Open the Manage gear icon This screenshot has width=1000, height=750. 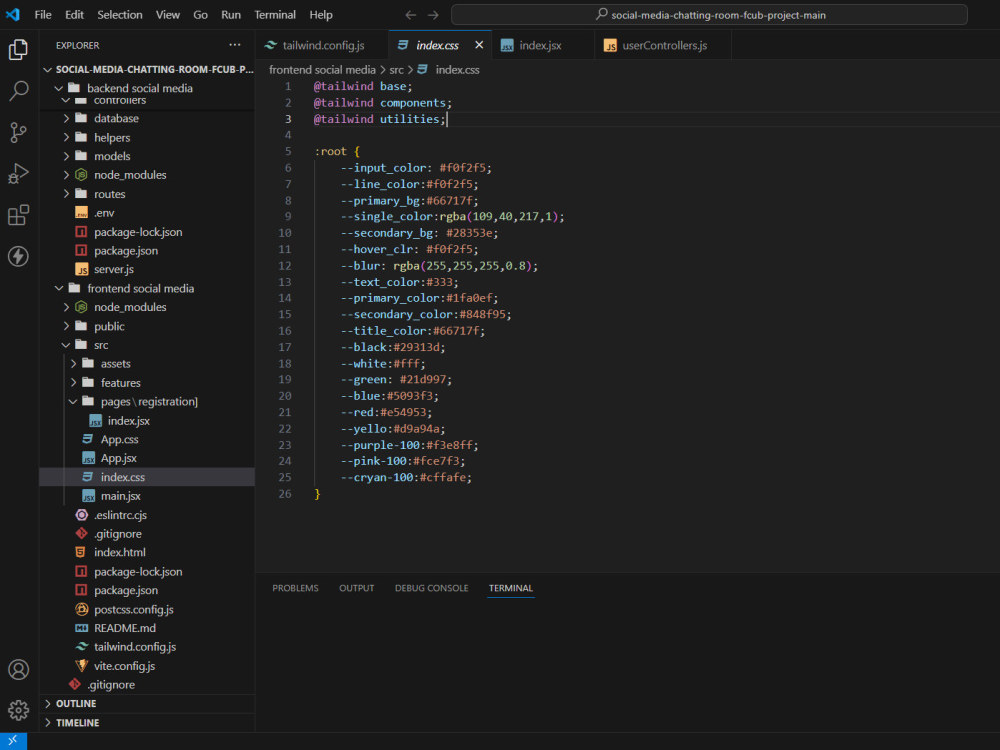(18, 710)
